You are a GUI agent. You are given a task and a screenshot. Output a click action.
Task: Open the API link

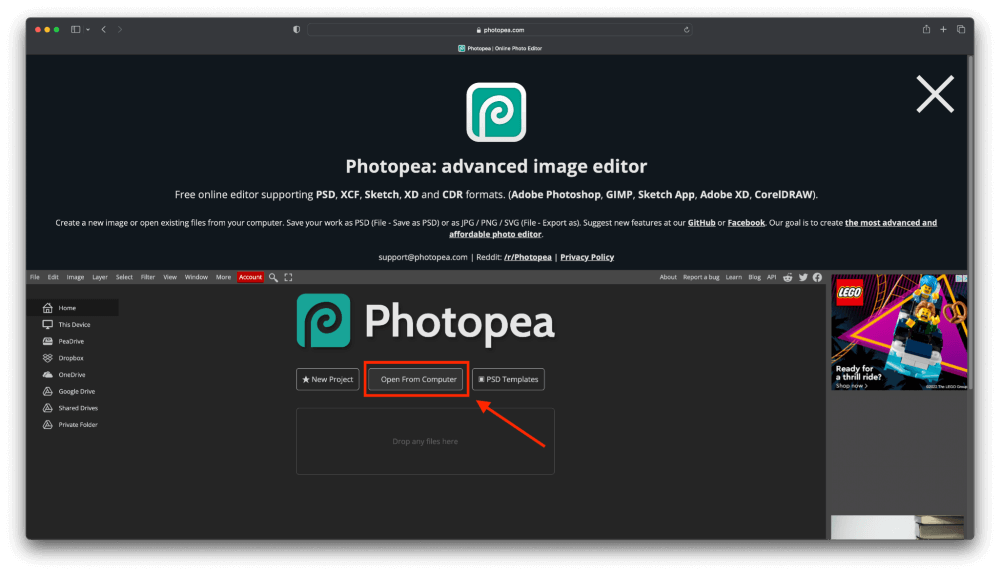pyautogui.click(x=771, y=277)
